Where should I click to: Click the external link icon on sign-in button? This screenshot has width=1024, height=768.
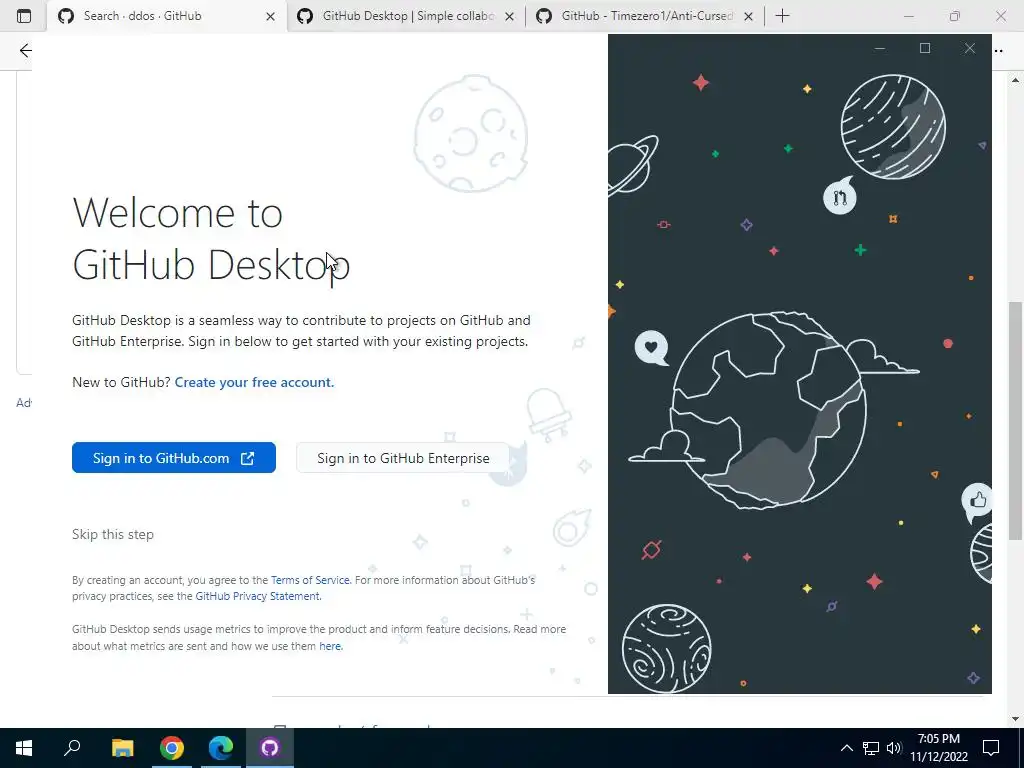[x=248, y=458]
